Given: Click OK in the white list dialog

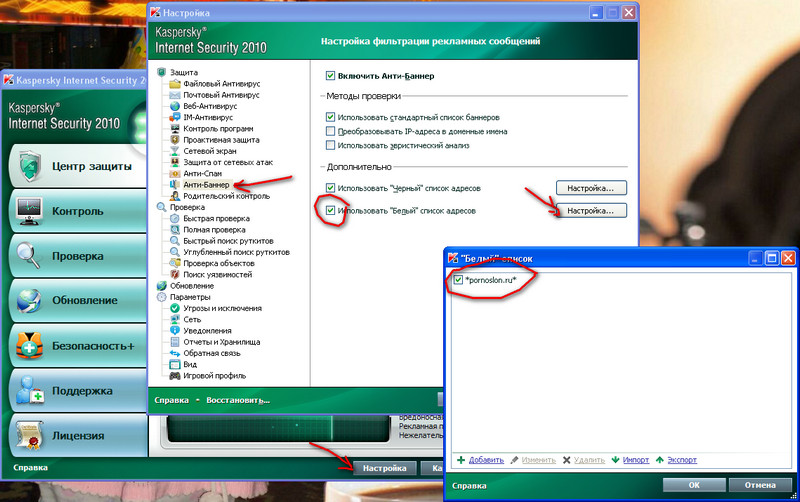Looking at the screenshot, I should [694, 485].
